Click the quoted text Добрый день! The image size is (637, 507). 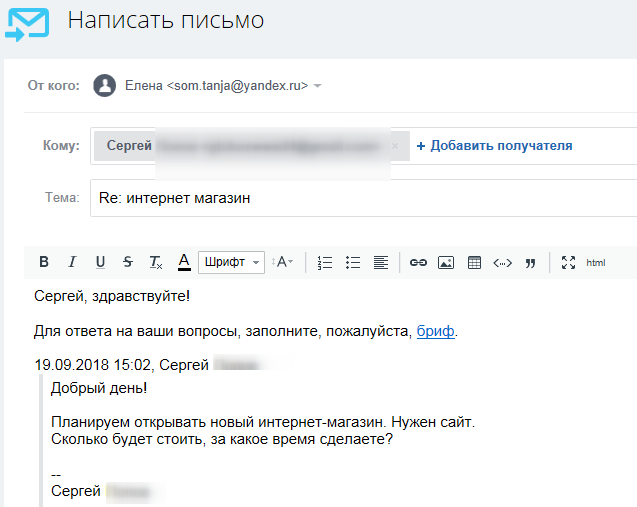(99, 388)
